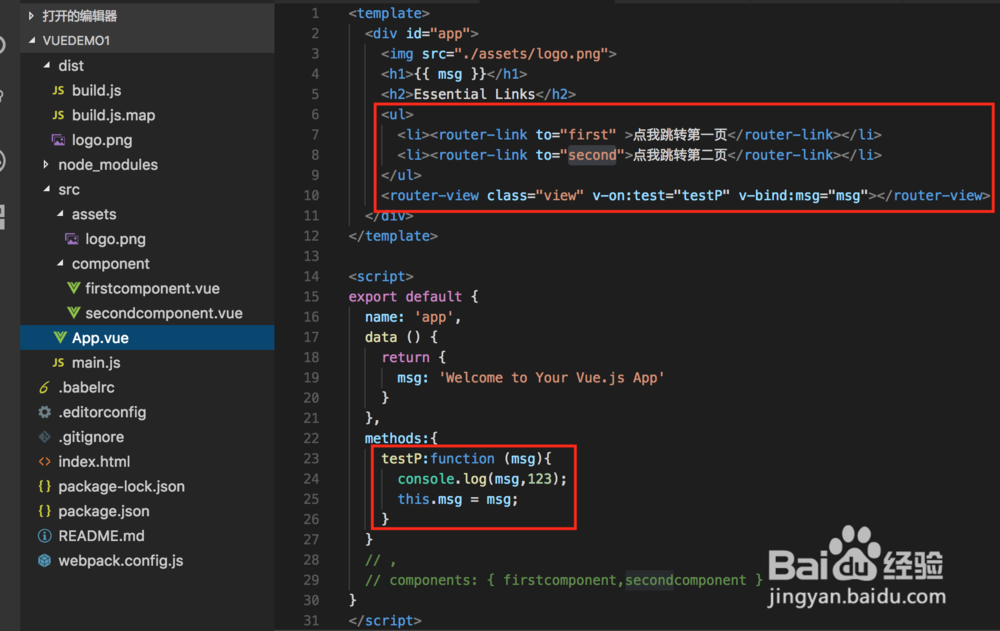Open main.js file
1000x631 pixels.
96,363
